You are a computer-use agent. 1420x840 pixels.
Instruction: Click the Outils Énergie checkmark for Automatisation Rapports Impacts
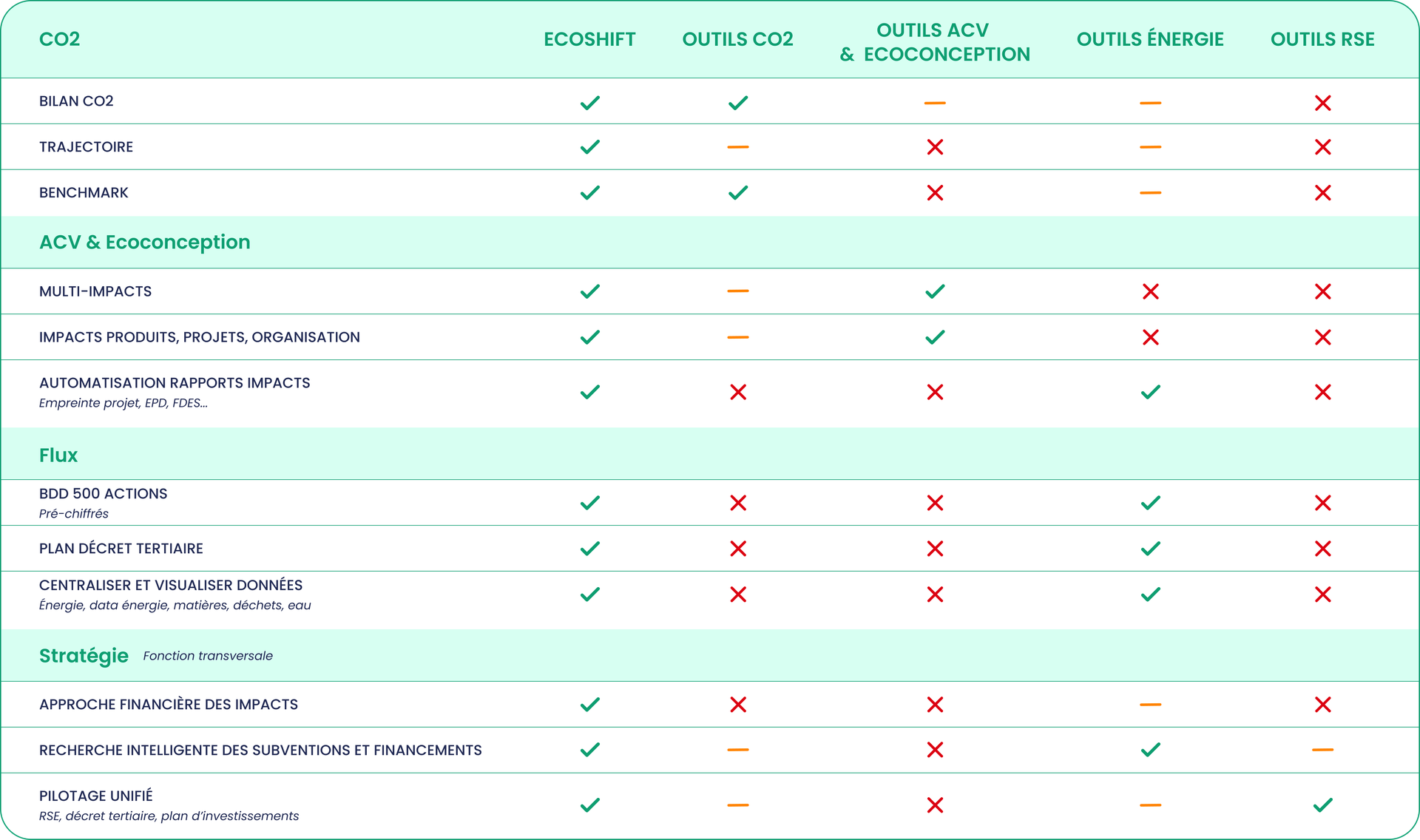tap(1150, 392)
